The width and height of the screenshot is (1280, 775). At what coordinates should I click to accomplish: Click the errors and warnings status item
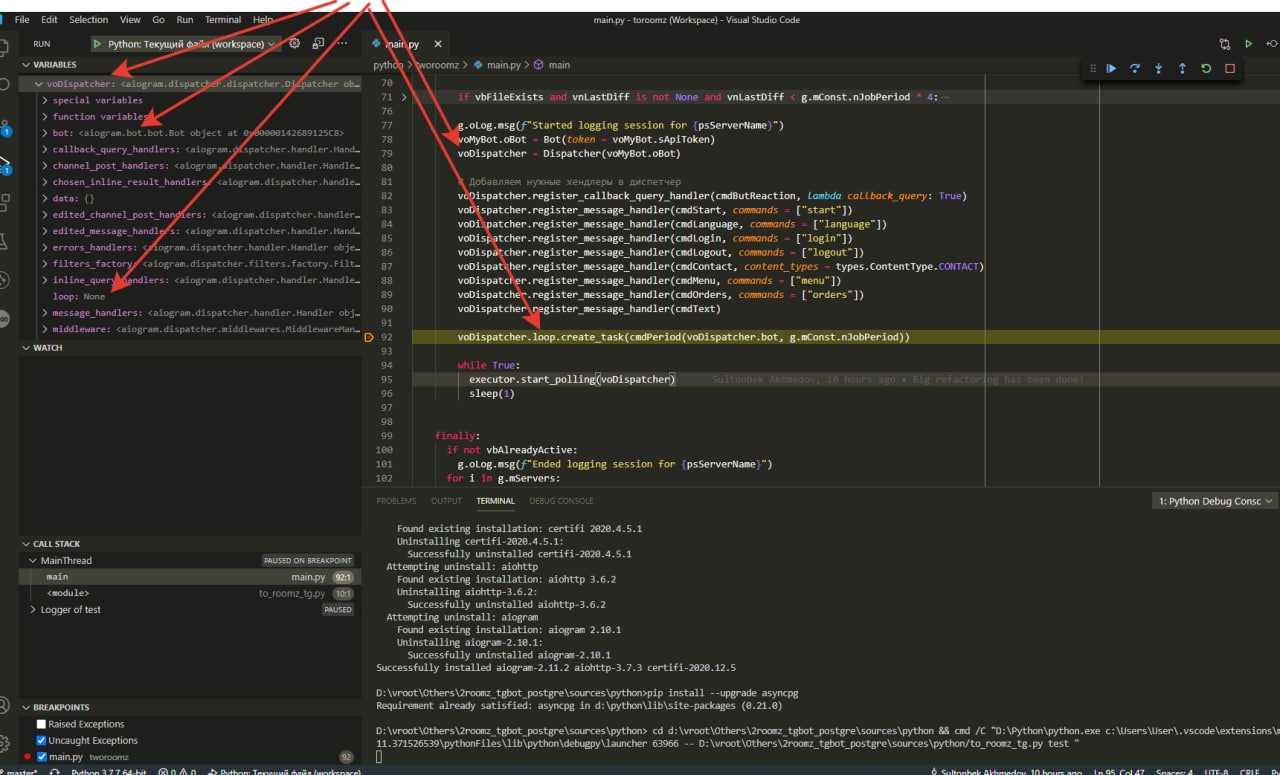point(175,772)
